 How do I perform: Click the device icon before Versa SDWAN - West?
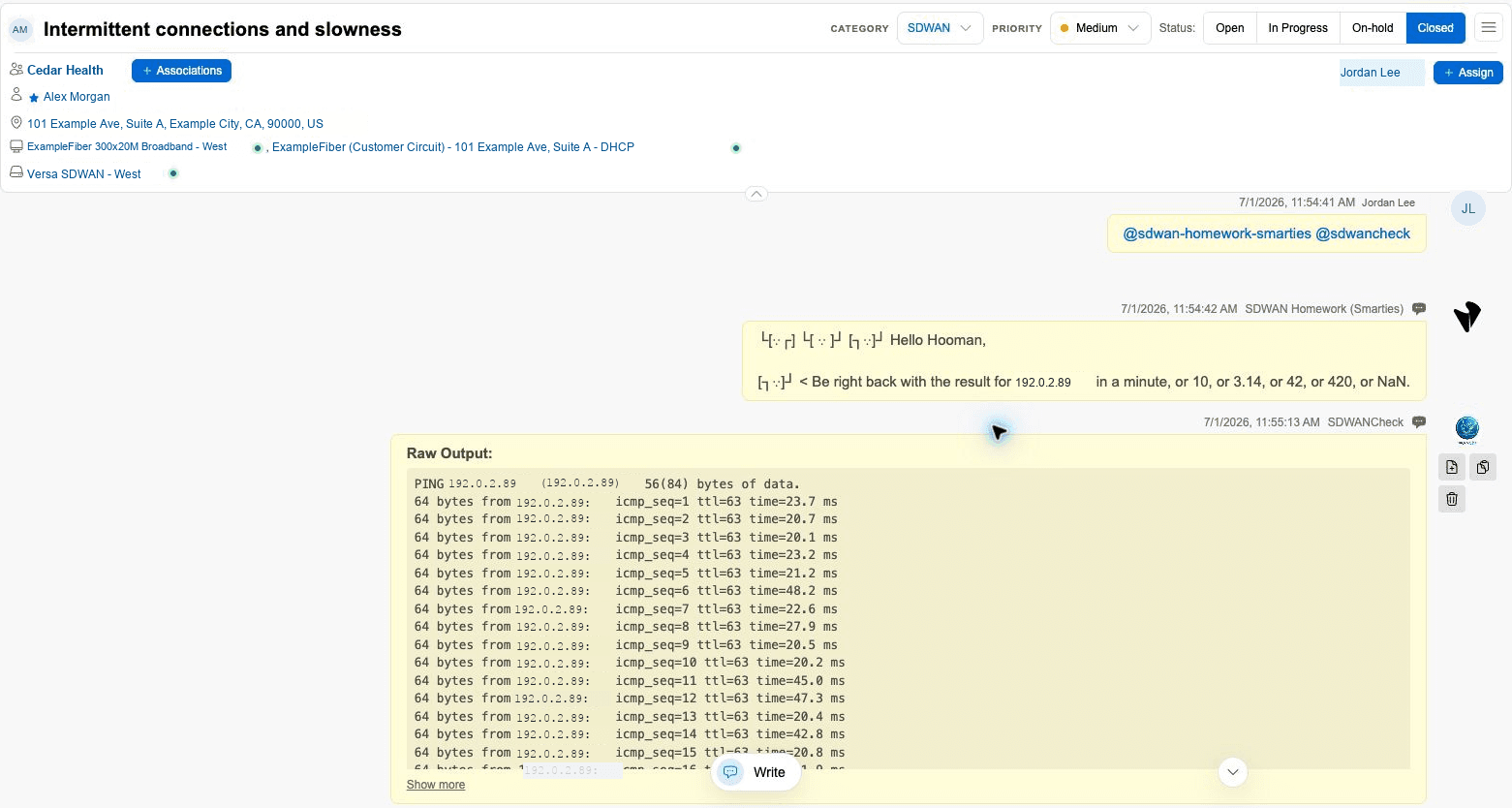(16, 171)
